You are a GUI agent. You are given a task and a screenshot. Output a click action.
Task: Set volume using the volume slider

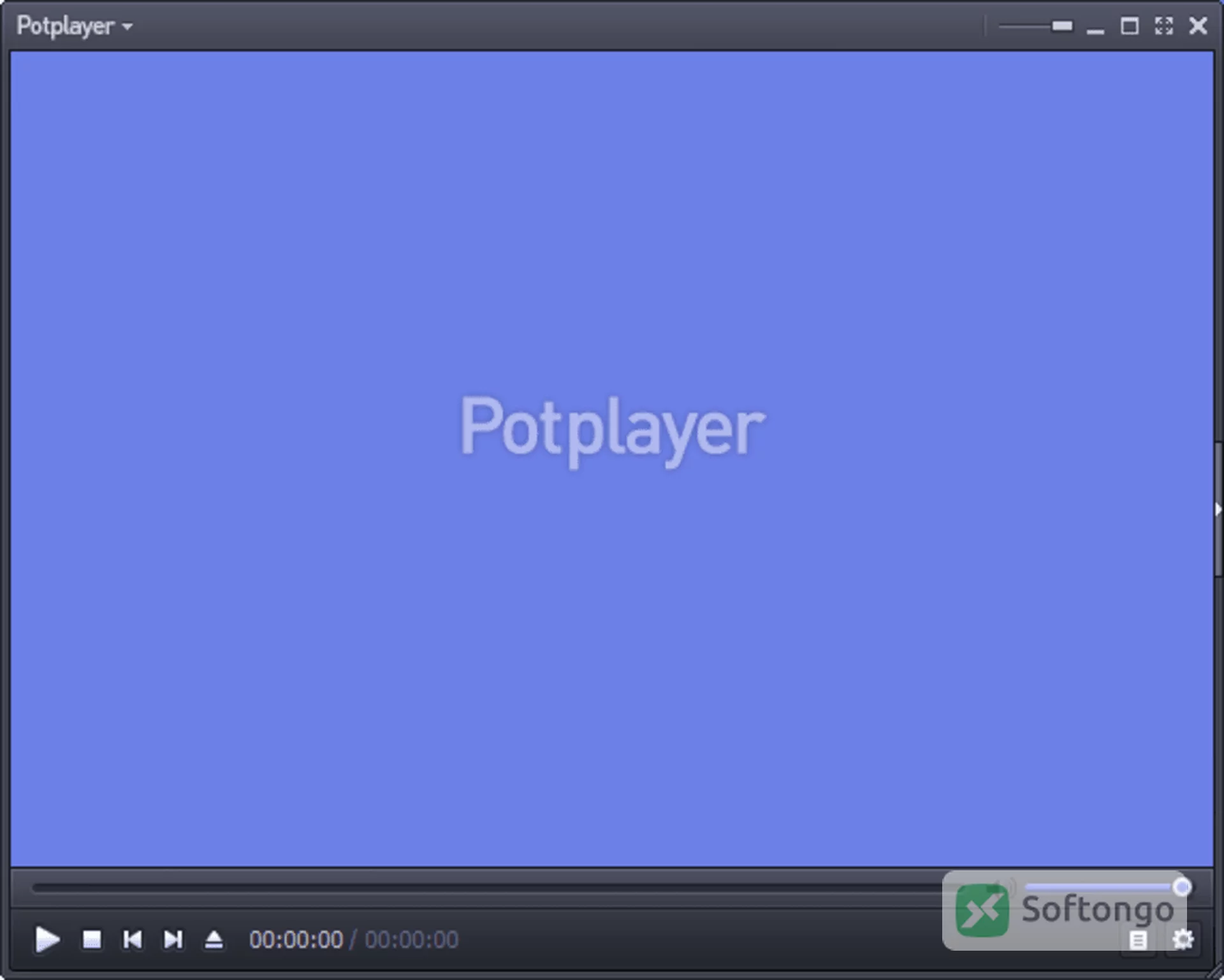[1107, 887]
